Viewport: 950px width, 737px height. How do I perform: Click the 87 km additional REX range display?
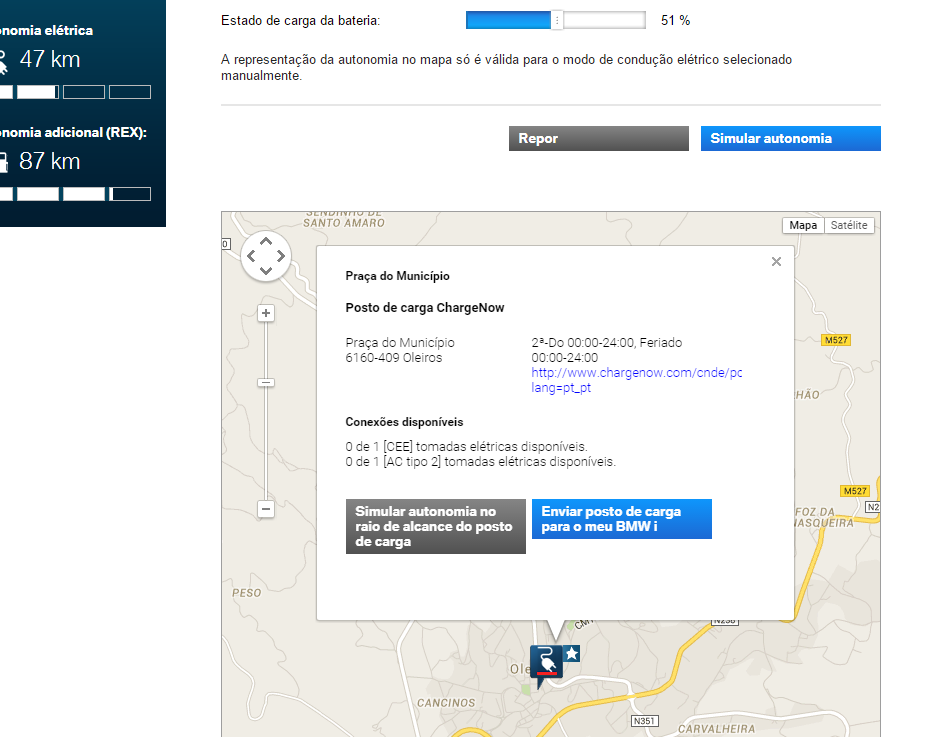[50, 161]
